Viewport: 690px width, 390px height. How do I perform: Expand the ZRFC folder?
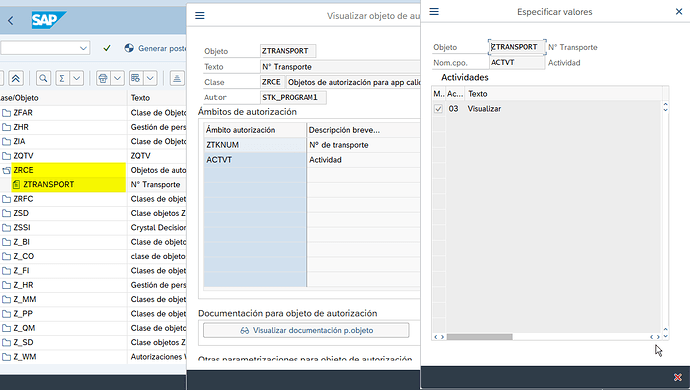[x=6, y=199]
